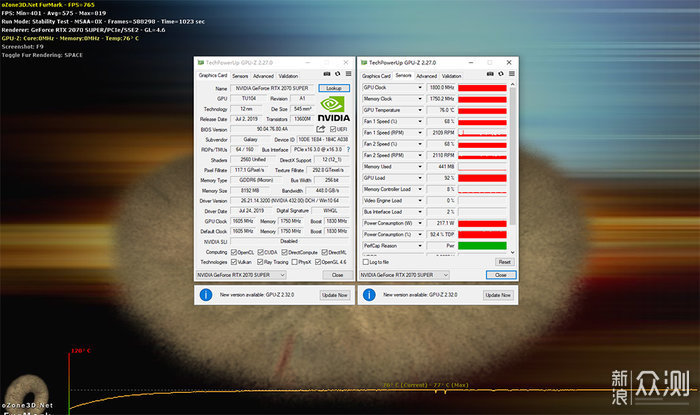Select Graphics Card tab in left window
The height and width of the screenshot is (415, 700).
(x=213, y=75)
